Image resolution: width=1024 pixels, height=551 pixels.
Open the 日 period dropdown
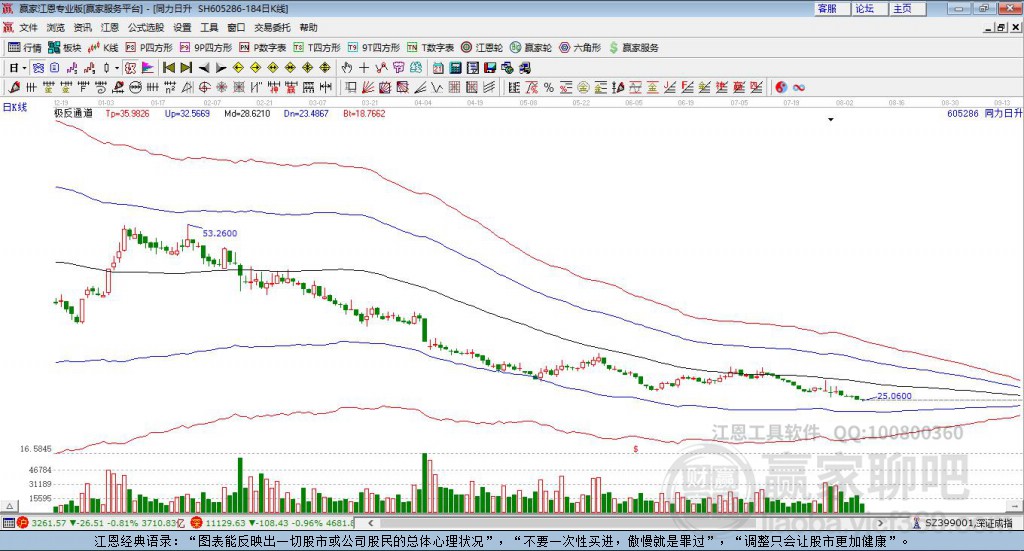pos(18,68)
